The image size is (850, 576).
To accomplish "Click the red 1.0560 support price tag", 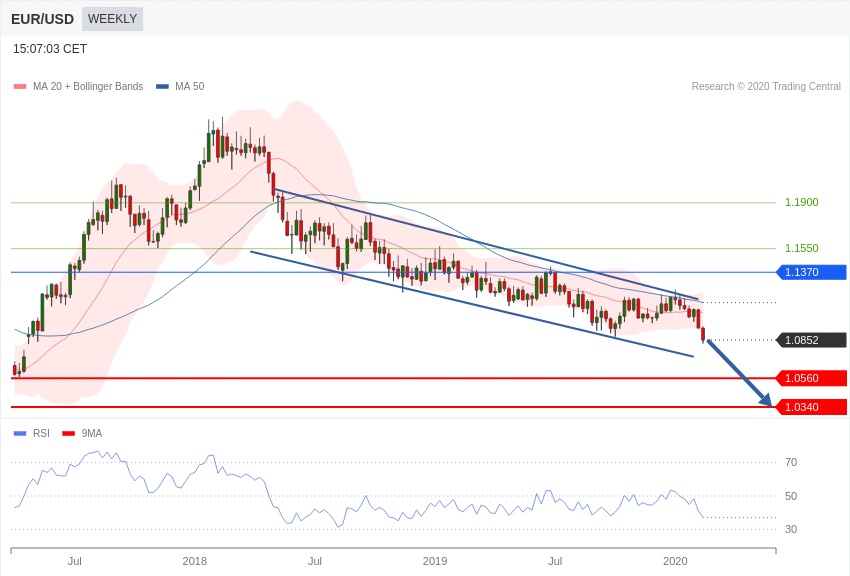I will click(811, 378).
